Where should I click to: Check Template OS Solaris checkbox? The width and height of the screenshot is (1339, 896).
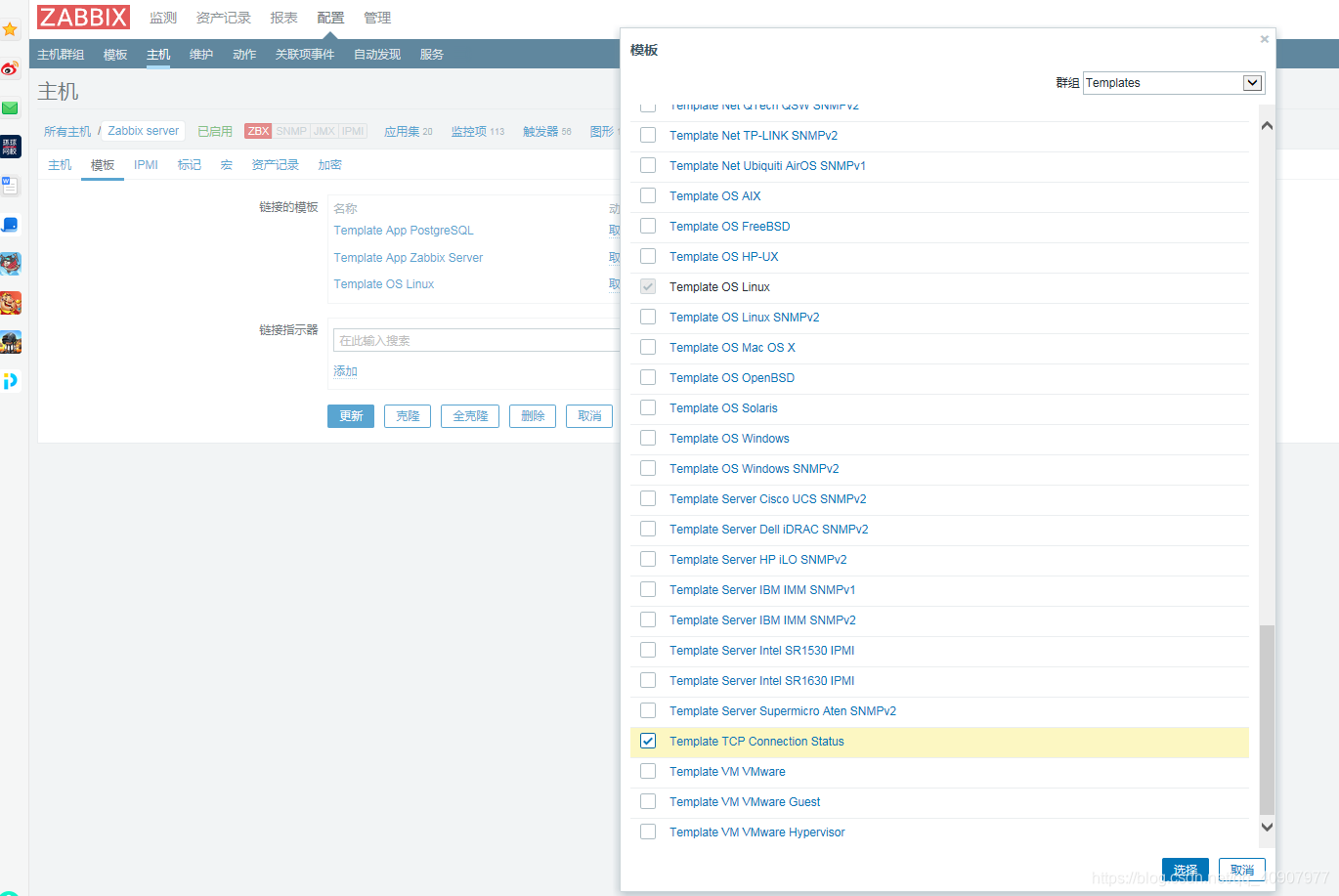[648, 407]
